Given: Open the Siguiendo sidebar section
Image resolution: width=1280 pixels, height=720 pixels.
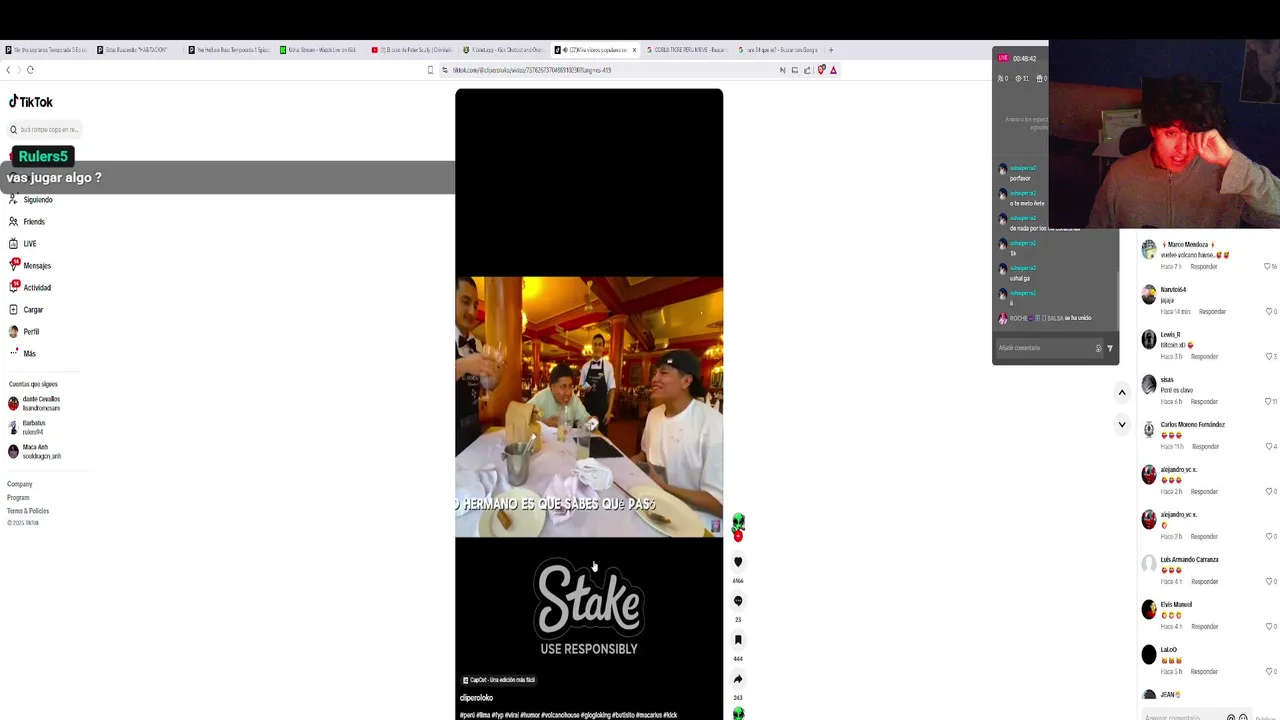Looking at the screenshot, I should pyautogui.click(x=30, y=200).
